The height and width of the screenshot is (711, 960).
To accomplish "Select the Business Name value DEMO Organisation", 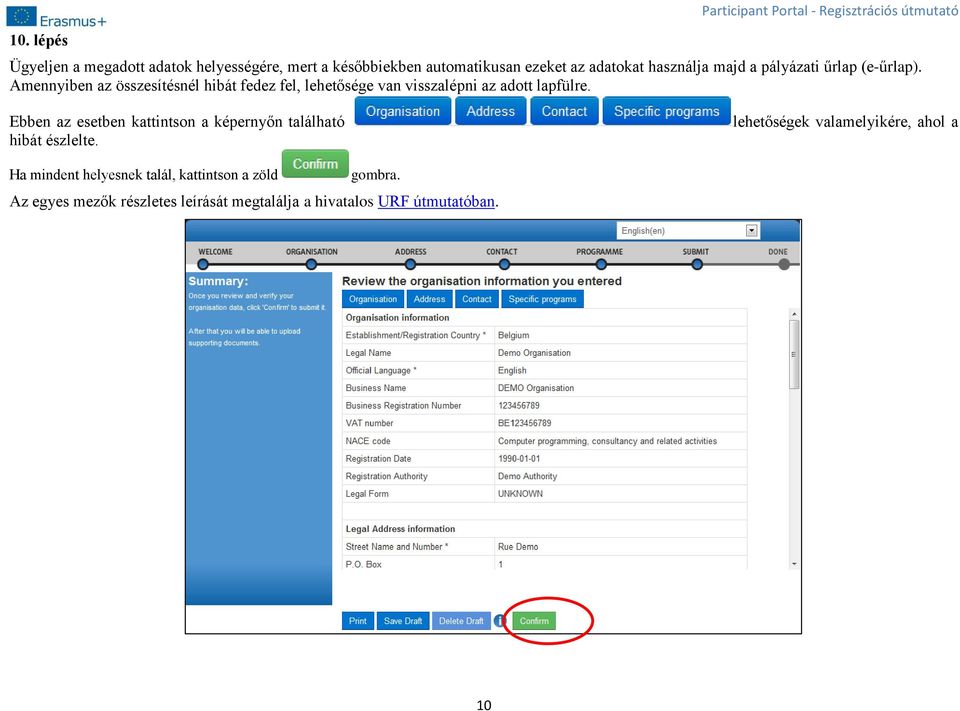I will tap(536, 388).
